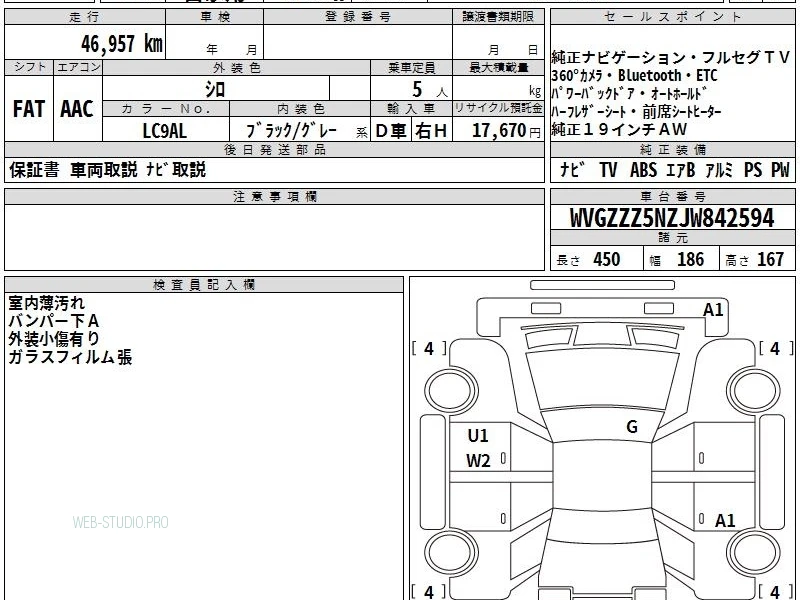
Task: Click the A1 mark beside rear door
Action: [725, 520]
